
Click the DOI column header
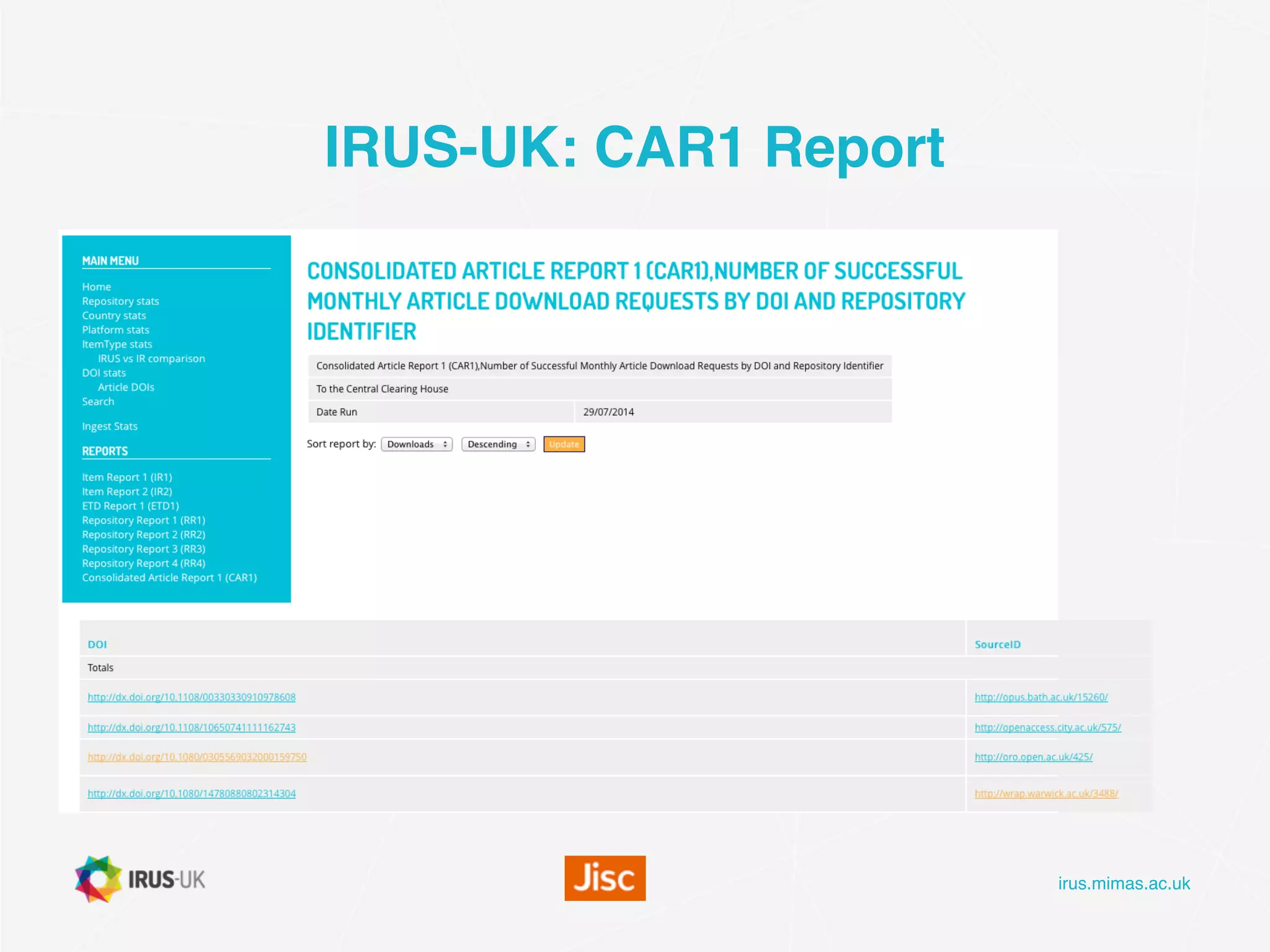click(97, 645)
